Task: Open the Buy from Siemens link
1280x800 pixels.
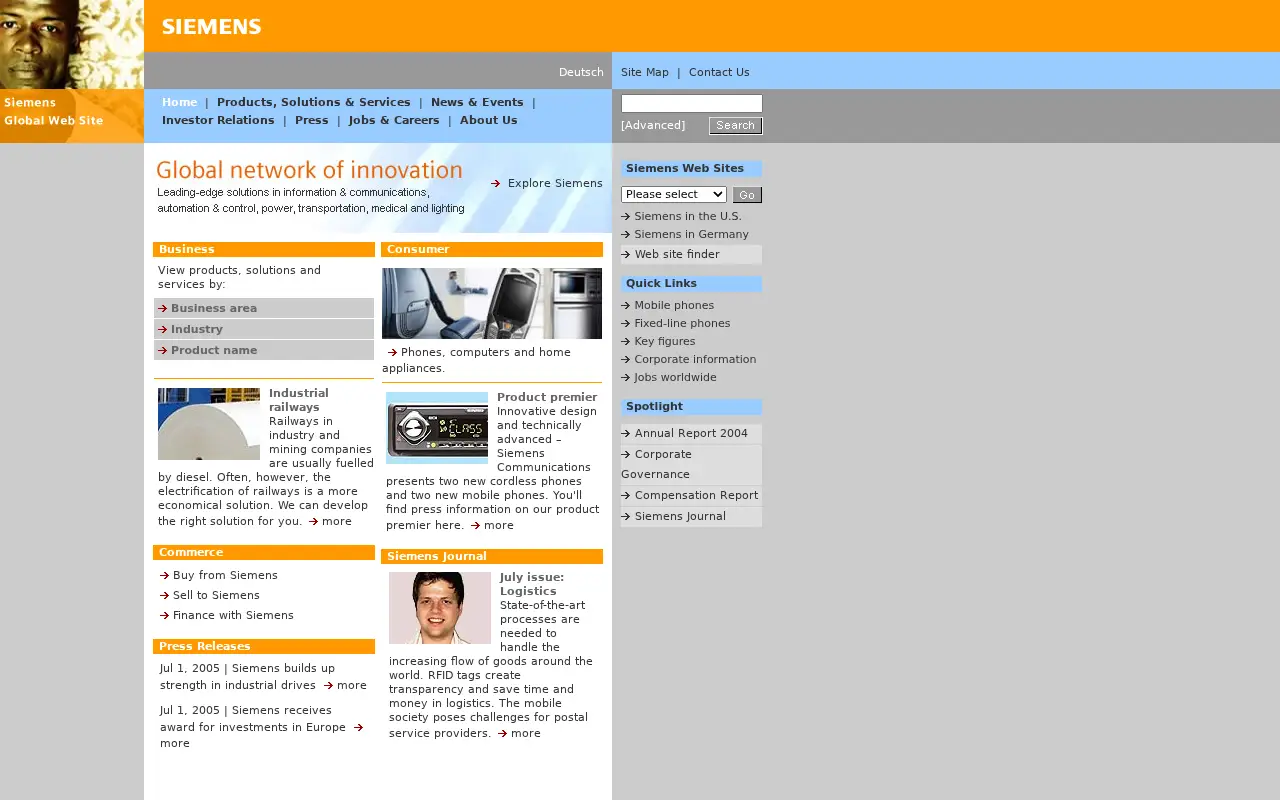Action: pyautogui.click(x=225, y=575)
